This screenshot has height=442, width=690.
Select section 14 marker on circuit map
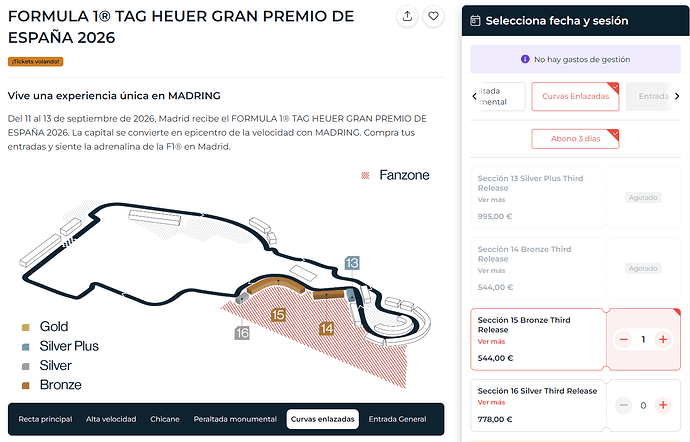tap(327, 328)
